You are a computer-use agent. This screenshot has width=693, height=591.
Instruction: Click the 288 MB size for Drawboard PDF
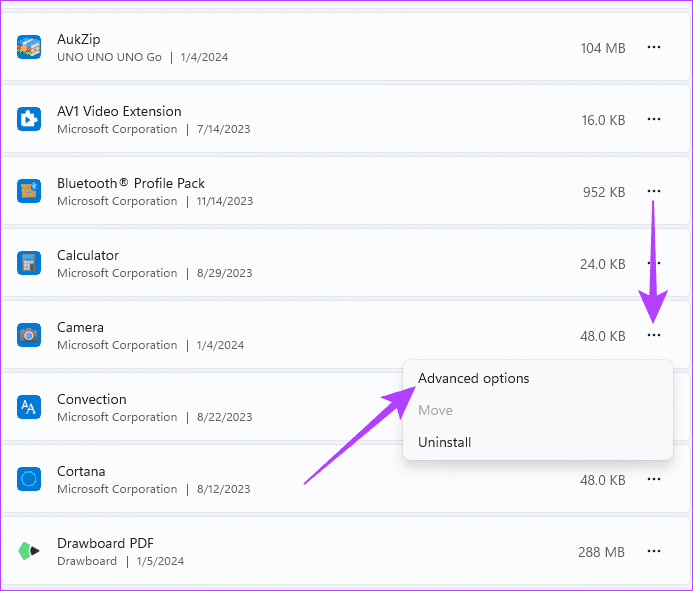tap(602, 552)
